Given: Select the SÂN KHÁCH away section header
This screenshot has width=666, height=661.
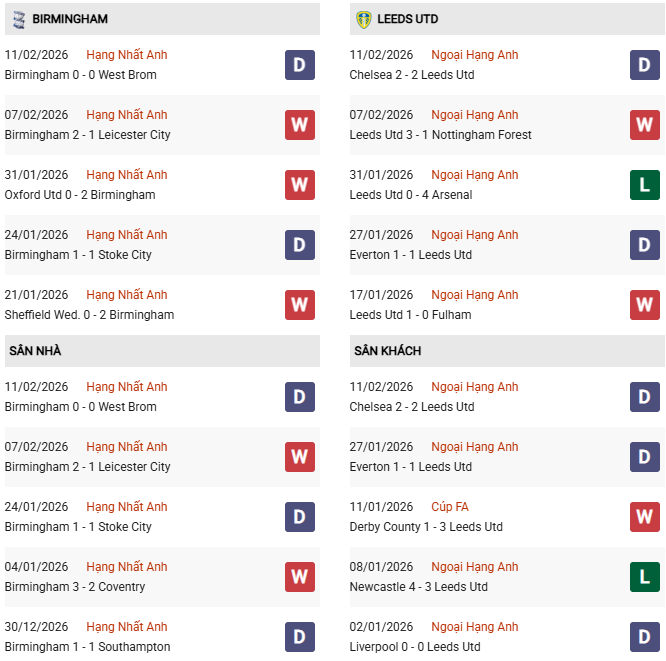Looking at the screenshot, I should coord(387,351).
